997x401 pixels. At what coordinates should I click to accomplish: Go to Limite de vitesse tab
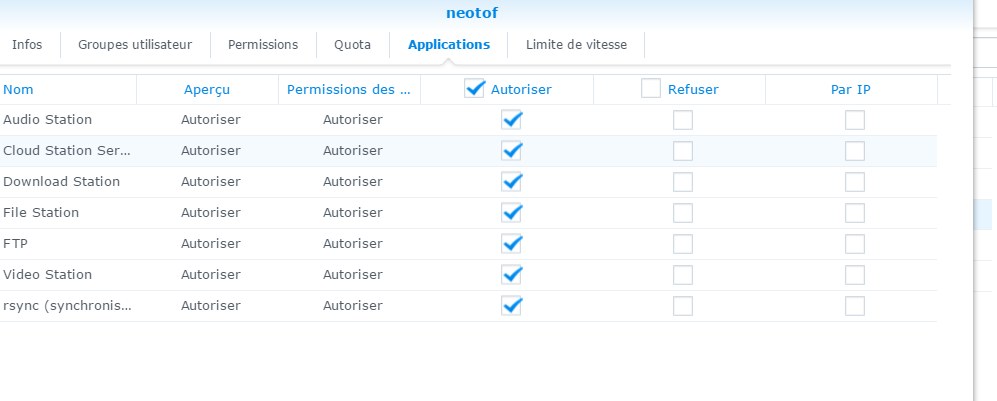coord(576,45)
